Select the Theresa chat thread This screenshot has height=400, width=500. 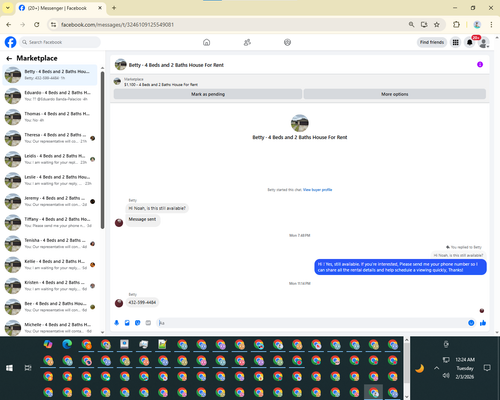pyautogui.click(x=50, y=138)
